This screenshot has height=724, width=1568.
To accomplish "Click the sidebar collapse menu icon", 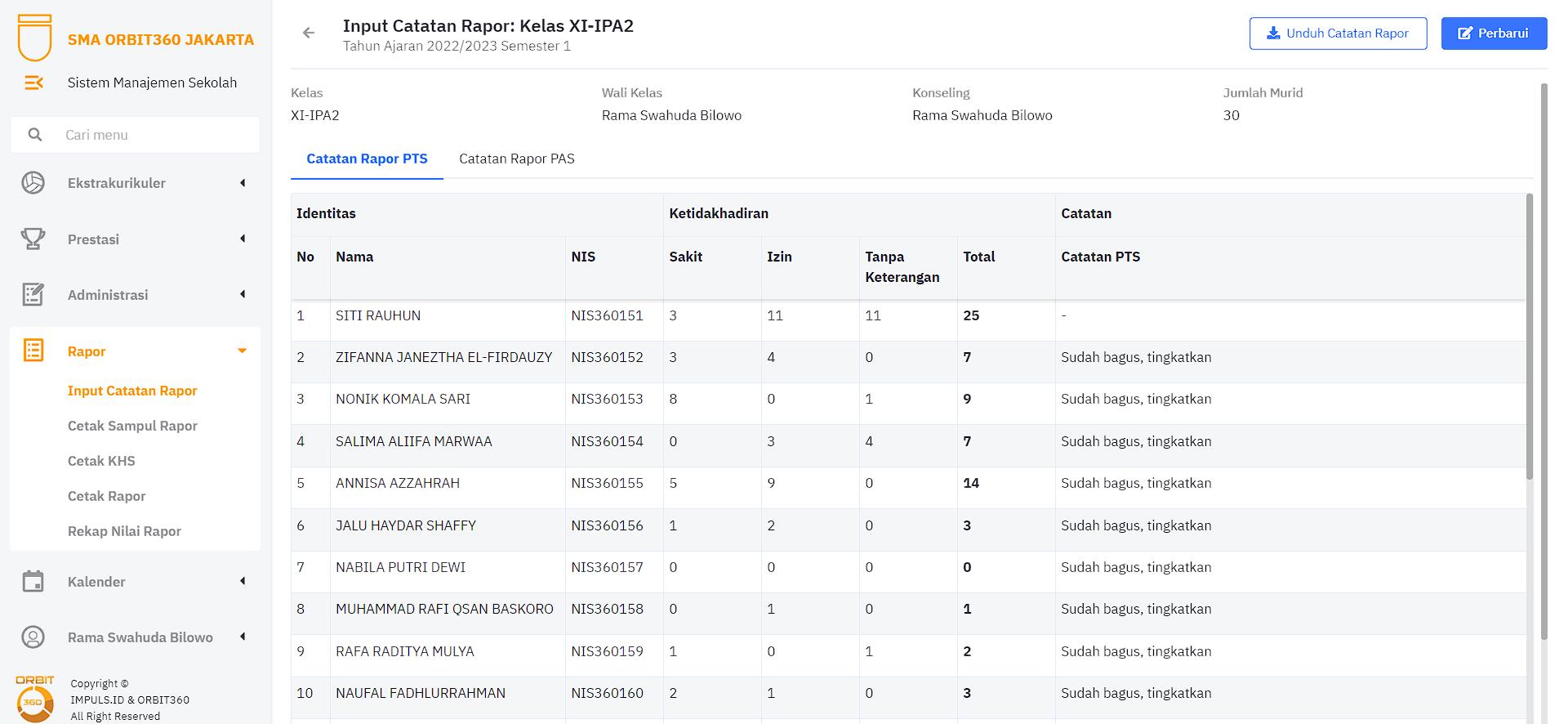I will pos(33,83).
